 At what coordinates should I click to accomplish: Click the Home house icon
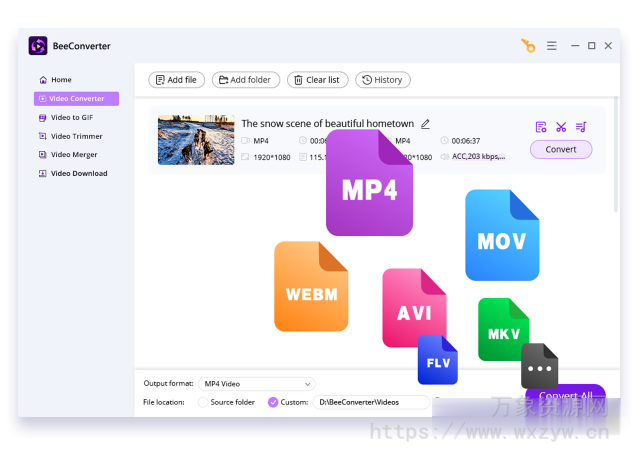click(x=43, y=80)
